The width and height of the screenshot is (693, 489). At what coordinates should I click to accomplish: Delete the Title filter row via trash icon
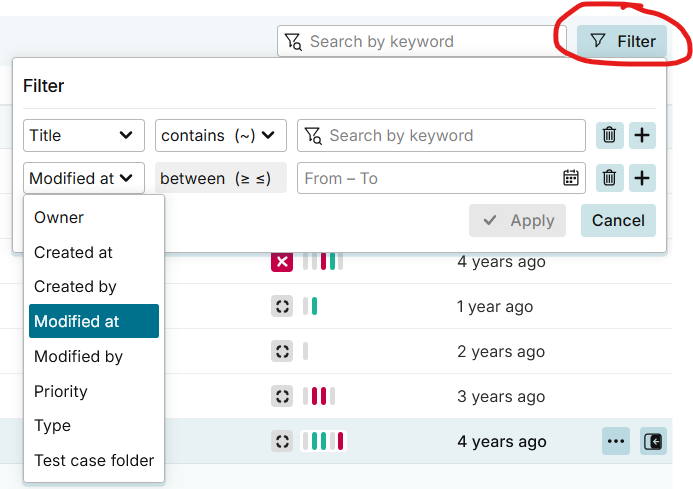(609, 136)
